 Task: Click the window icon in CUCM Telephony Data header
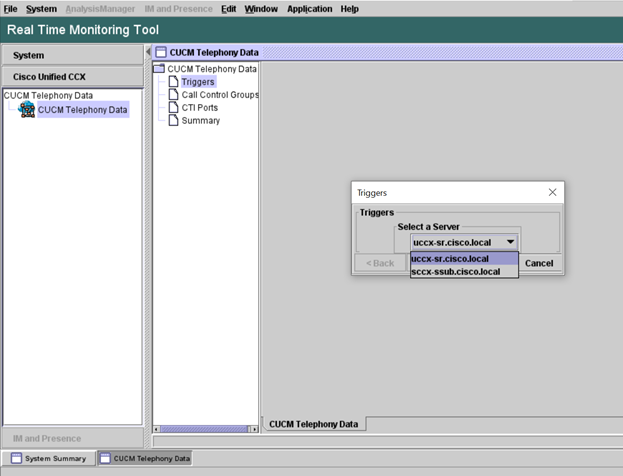point(161,52)
